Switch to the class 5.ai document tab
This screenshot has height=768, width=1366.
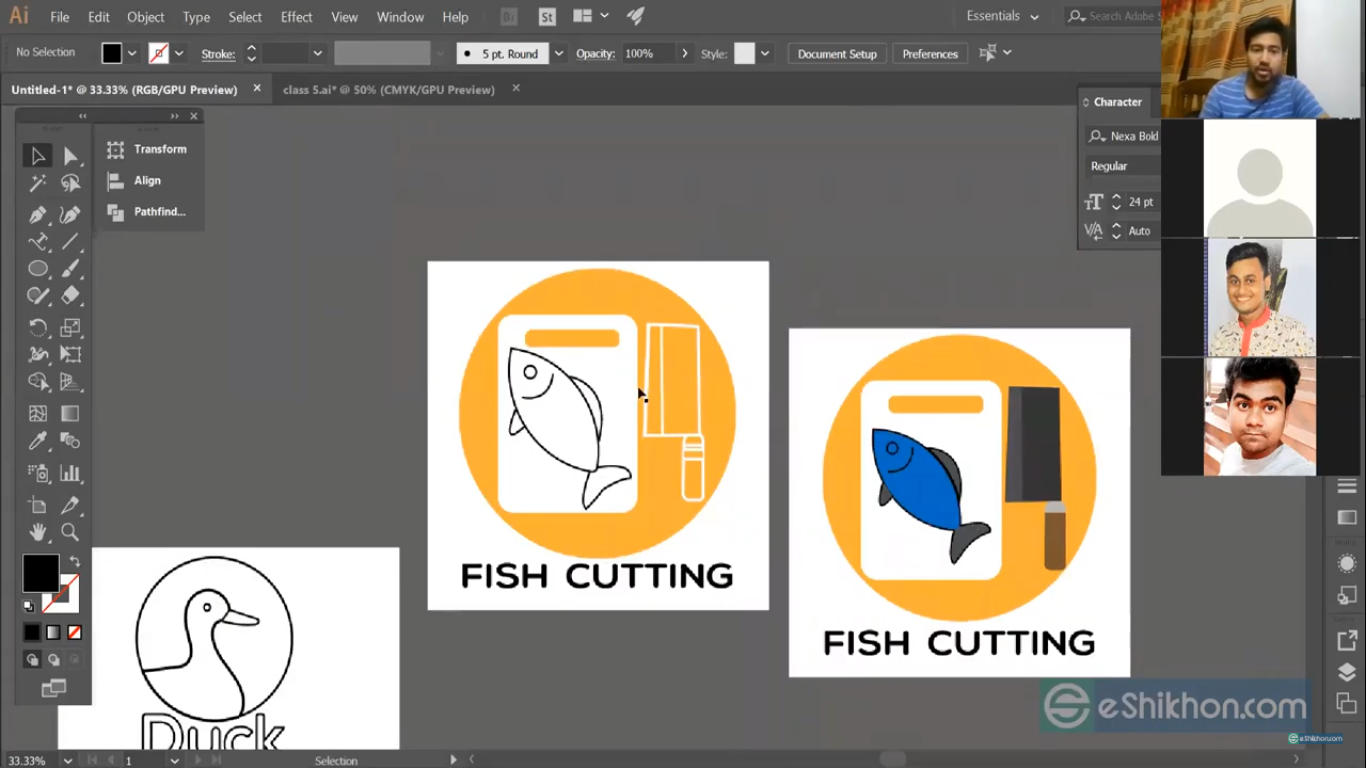pyautogui.click(x=388, y=89)
